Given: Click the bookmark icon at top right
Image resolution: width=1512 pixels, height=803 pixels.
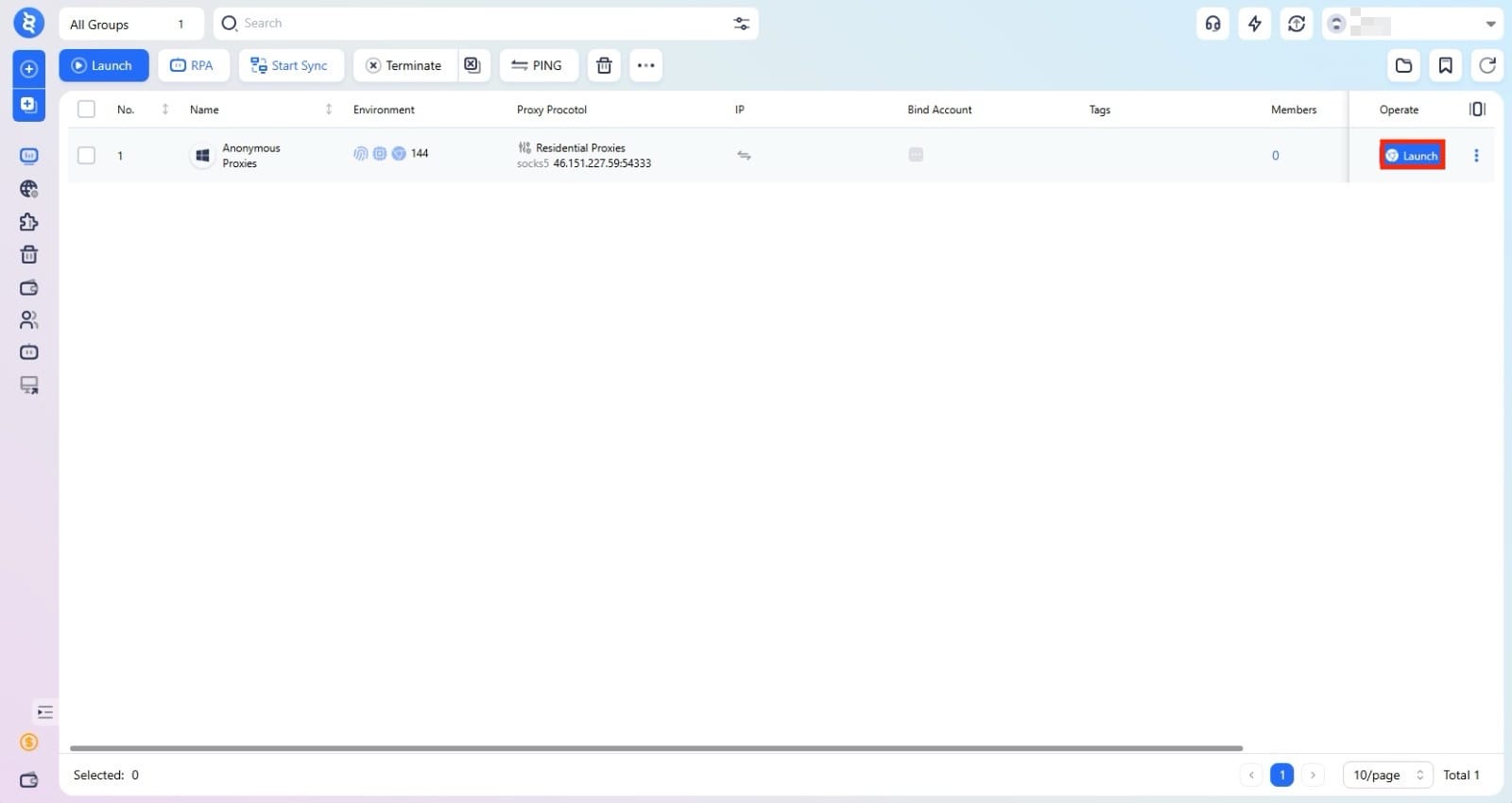Looking at the screenshot, I should [1446, 65].
